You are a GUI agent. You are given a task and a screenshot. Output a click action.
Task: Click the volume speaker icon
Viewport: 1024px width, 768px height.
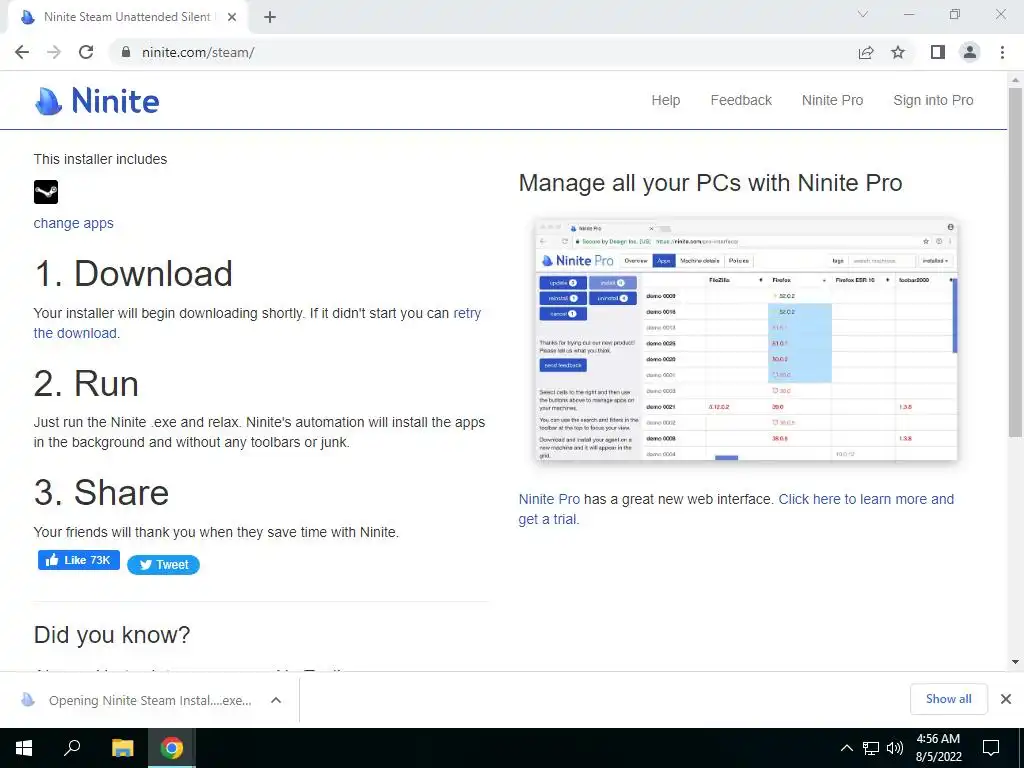(x=895, y=748)
